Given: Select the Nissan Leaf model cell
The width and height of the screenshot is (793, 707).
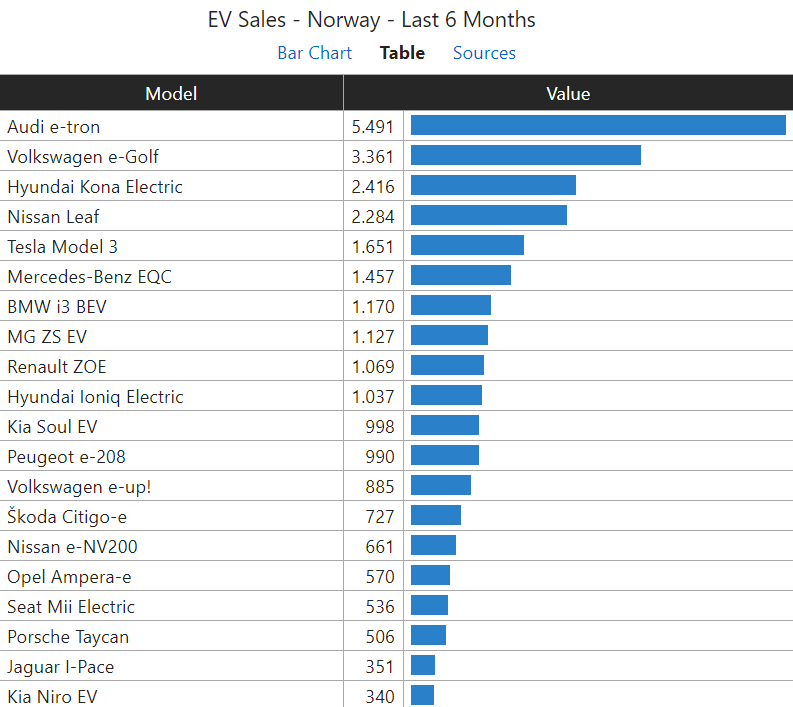Looking at the screenshot, I should point(171,216).
